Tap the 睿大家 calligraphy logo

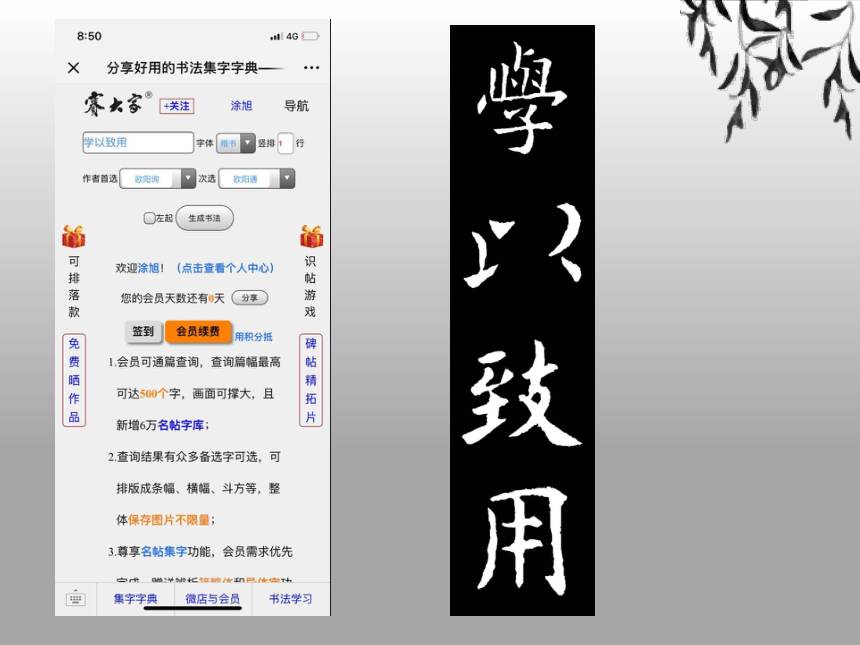(116, 104)
